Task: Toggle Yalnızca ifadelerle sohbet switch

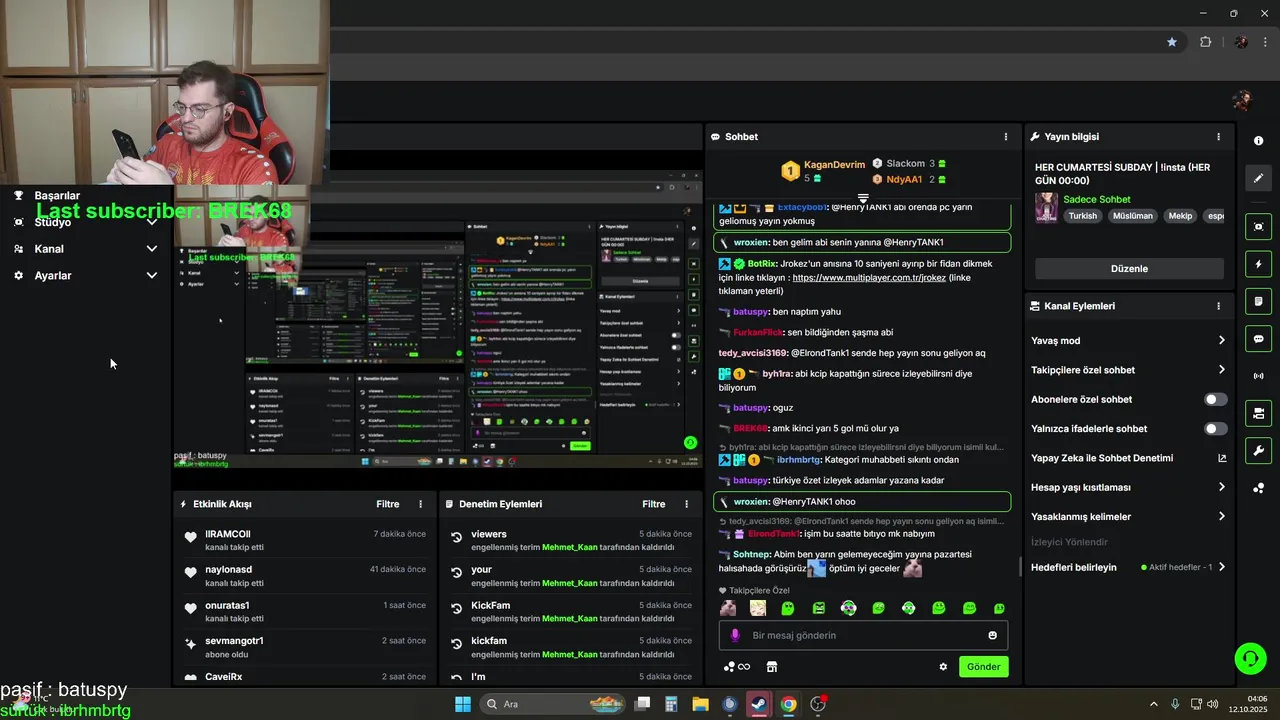Action: (x=1215, y=429)
